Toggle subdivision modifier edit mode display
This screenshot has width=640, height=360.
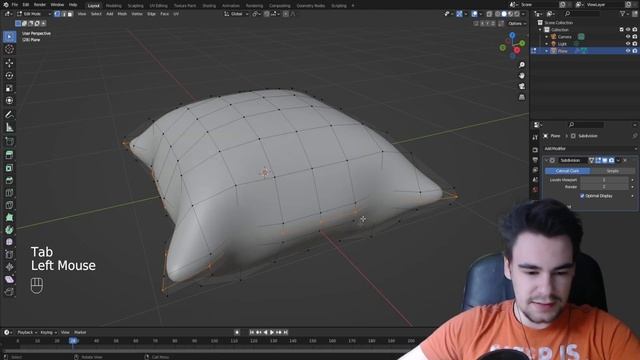point(598,160)
